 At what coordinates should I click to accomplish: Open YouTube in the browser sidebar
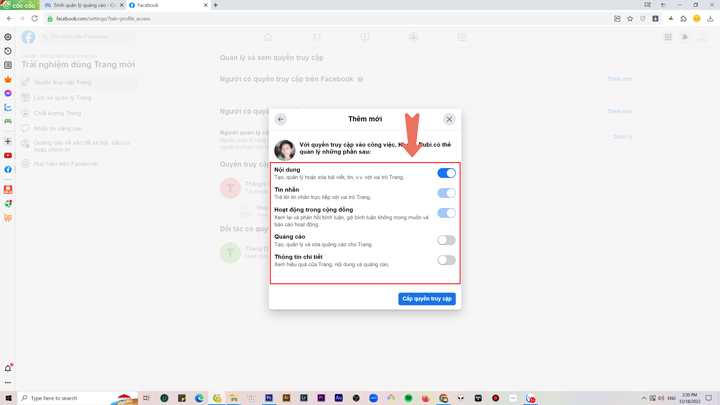coord(8,156)
